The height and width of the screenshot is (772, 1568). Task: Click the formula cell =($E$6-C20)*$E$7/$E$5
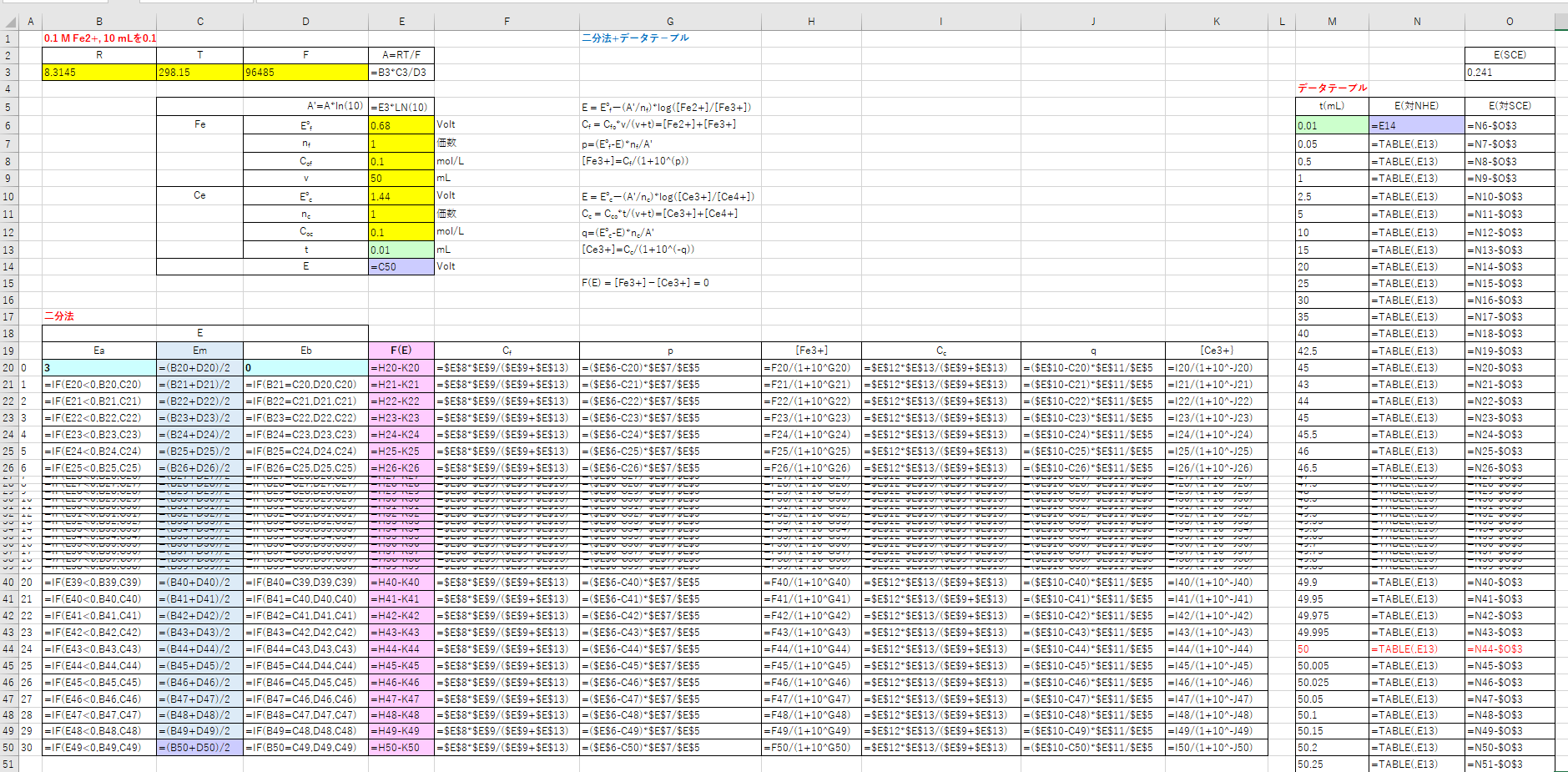[670, 368]
